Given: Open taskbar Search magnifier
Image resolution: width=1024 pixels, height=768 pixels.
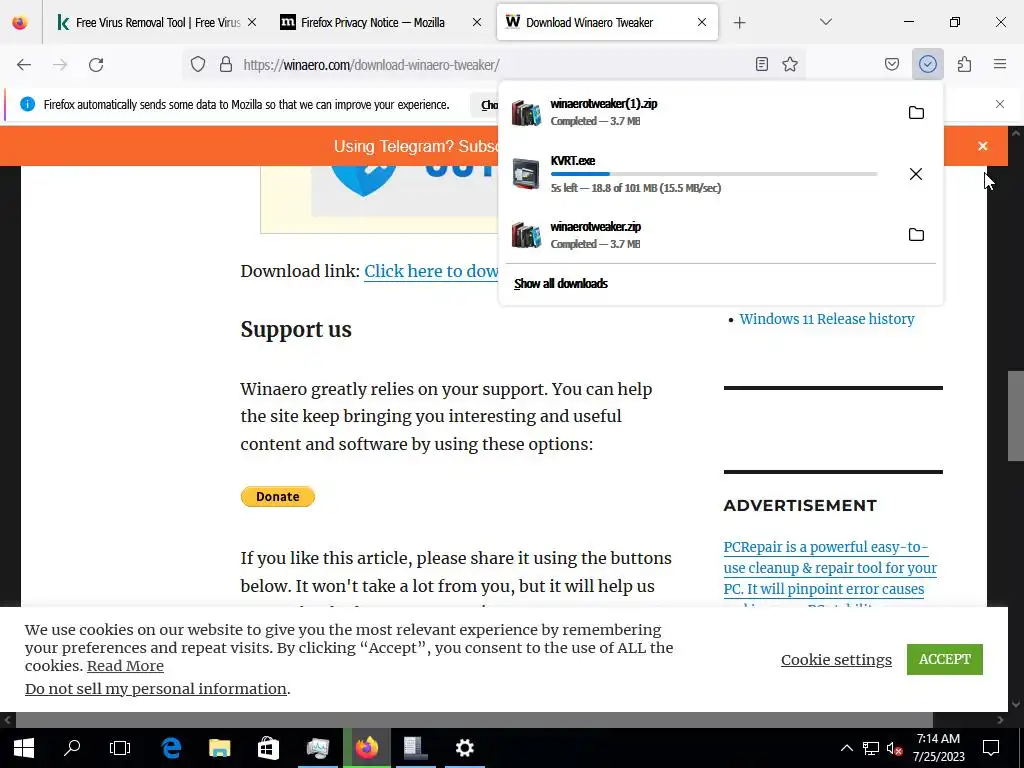Looking at the screenshot, I should click(x=72, y=748).
